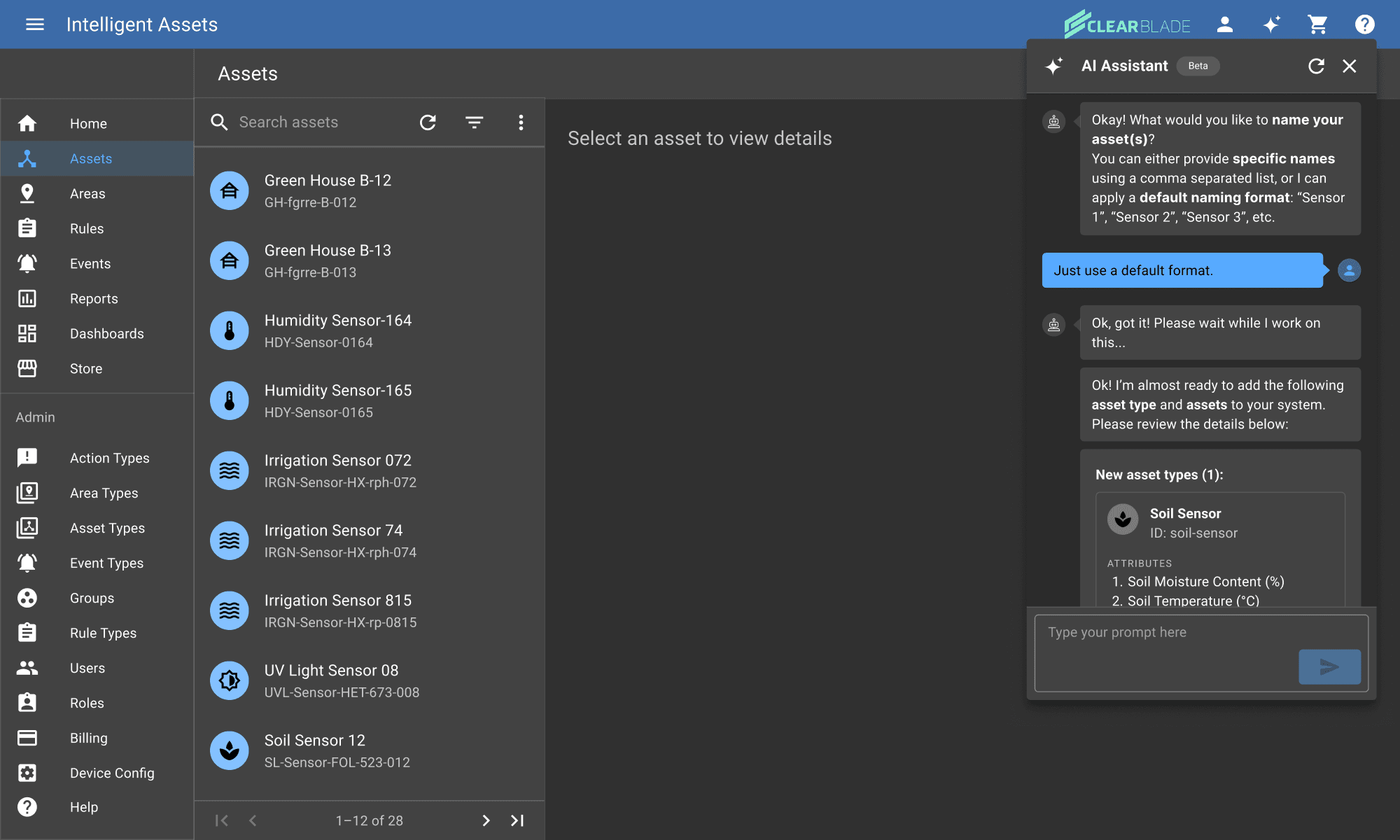The height and width of the screenshot is (840, 1400).
Task: Click the shopping cart icon
Action: click(x=1317, y=24)
